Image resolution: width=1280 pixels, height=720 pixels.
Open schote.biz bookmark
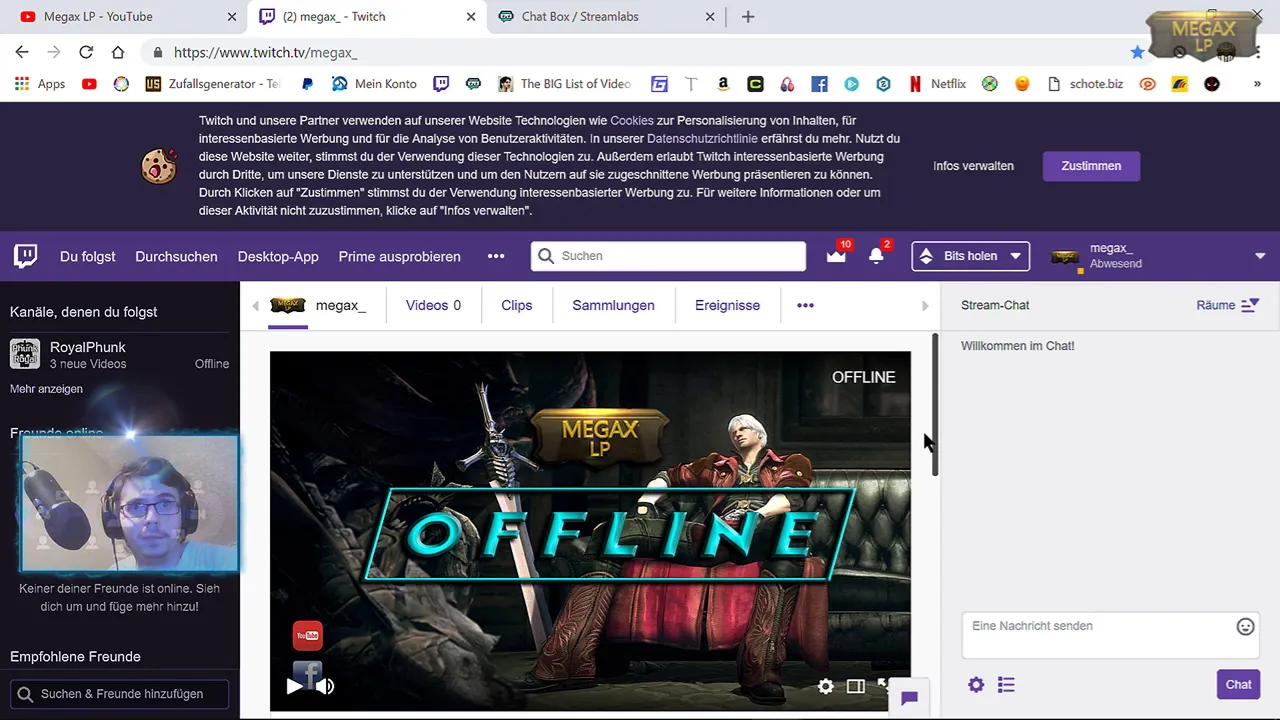coord(1088,84)
